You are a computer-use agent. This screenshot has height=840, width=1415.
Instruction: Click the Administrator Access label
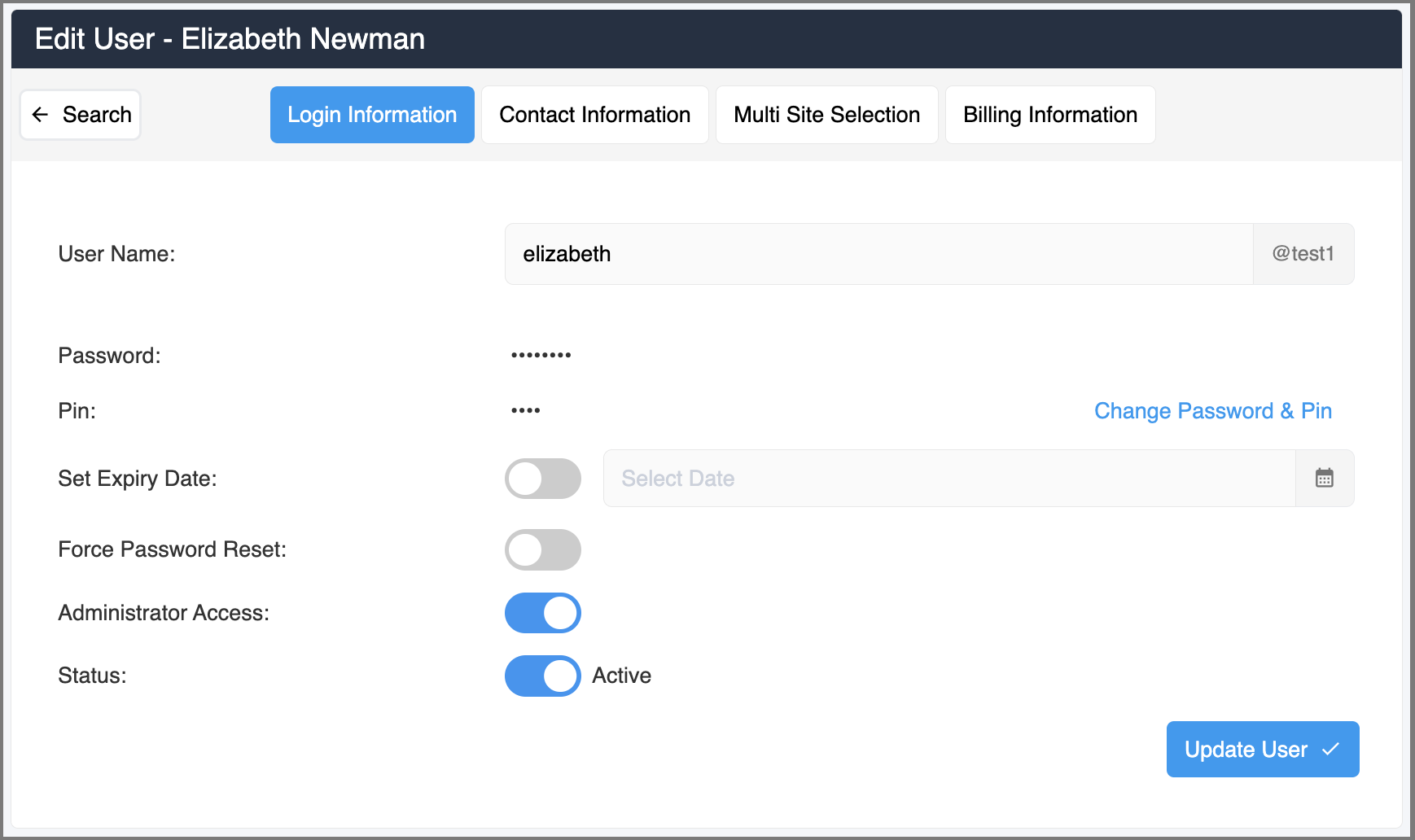164,613
